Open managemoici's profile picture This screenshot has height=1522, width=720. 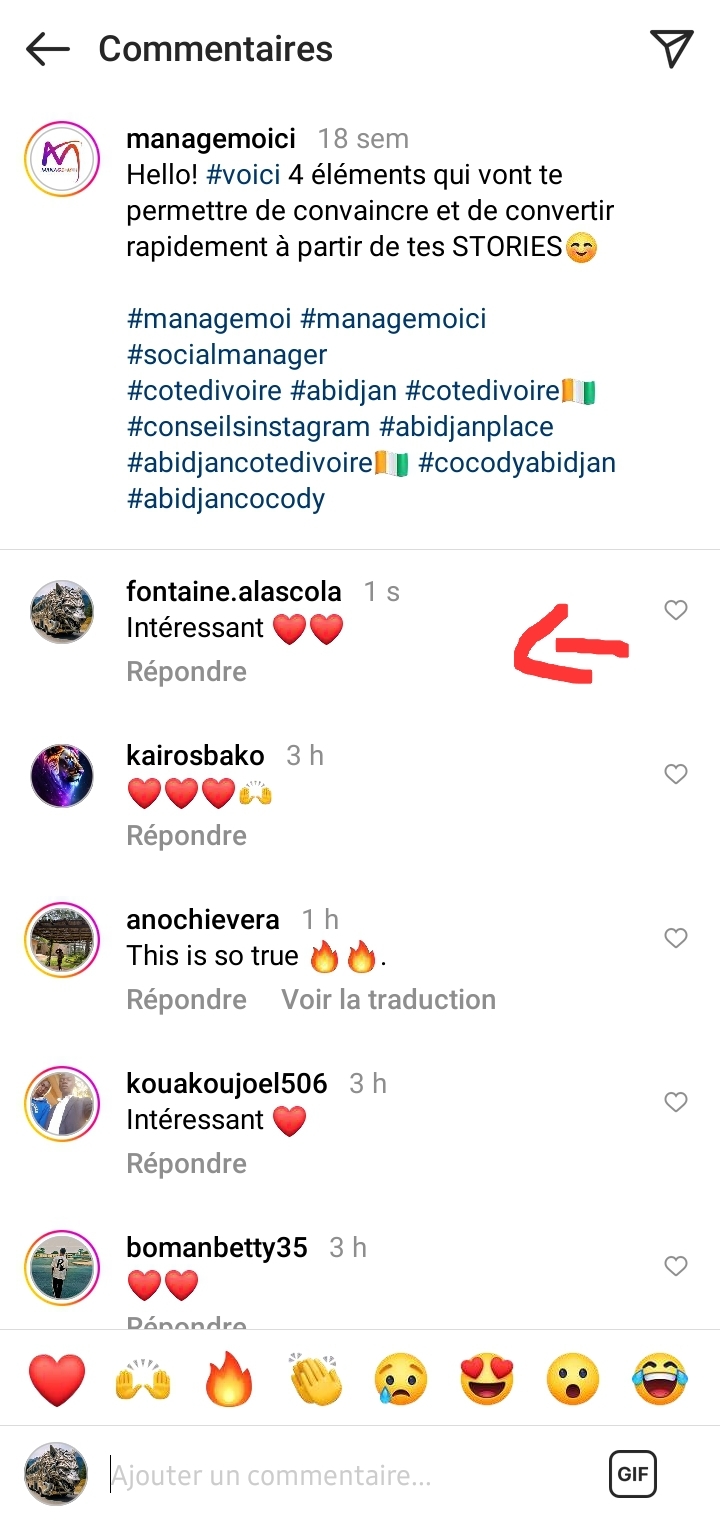62,159
